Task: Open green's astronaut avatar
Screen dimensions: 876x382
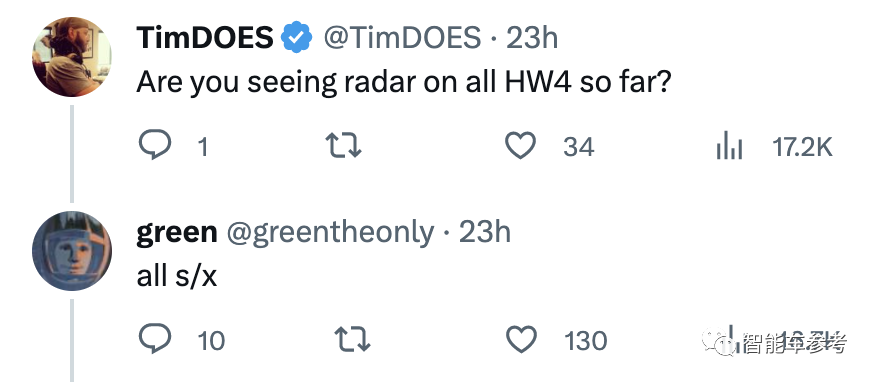Action: click(x=72, y=251)
